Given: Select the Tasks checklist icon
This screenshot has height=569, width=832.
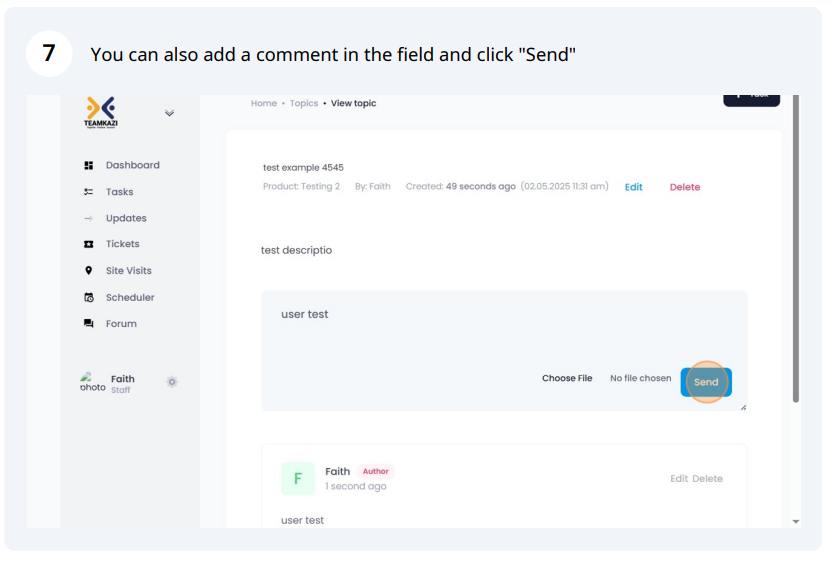Looking at the screenshot, I should pyautogui.click(x=89, y=192).
